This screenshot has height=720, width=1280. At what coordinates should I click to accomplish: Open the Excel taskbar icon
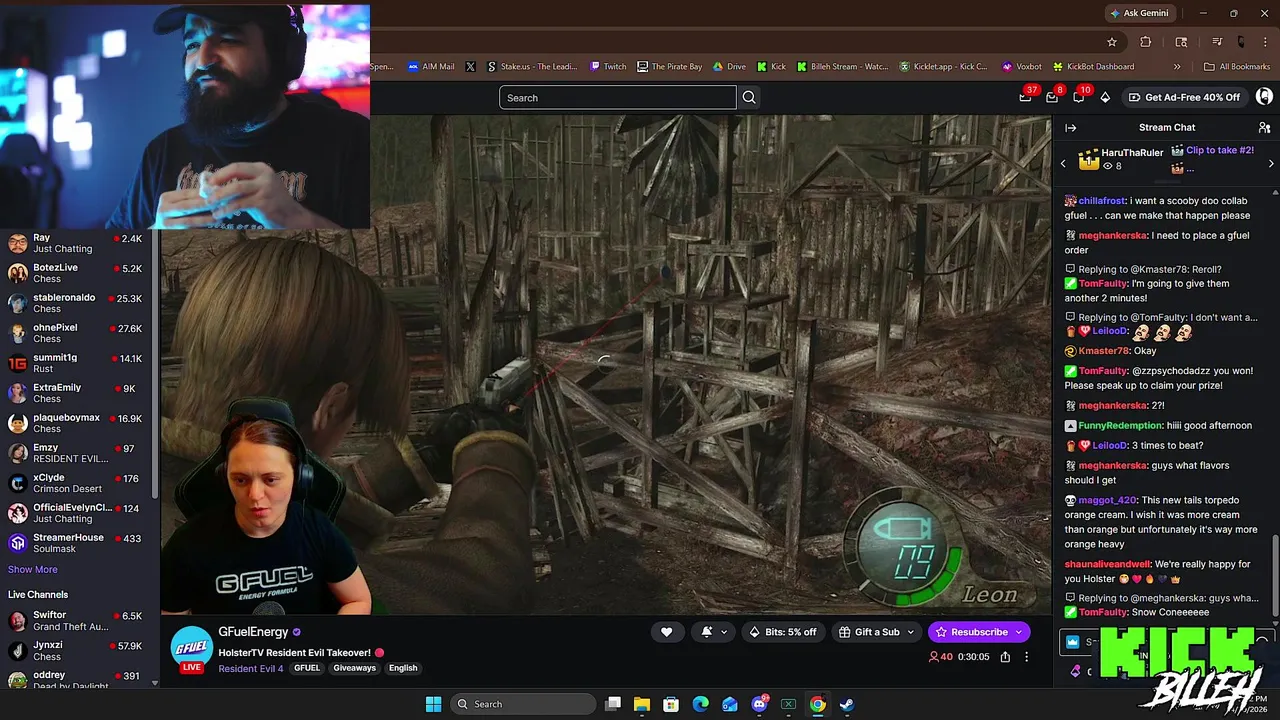click(788, 704)
